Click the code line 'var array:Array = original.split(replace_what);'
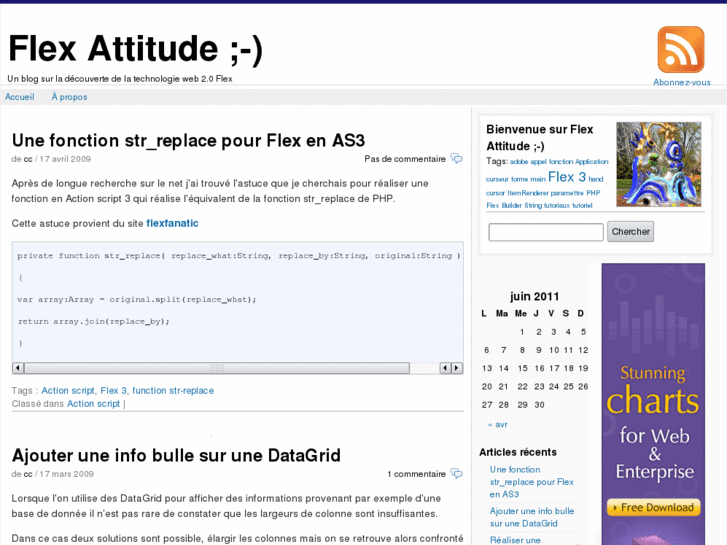Screen dimensions: 727x545 (x=137, y=299)
